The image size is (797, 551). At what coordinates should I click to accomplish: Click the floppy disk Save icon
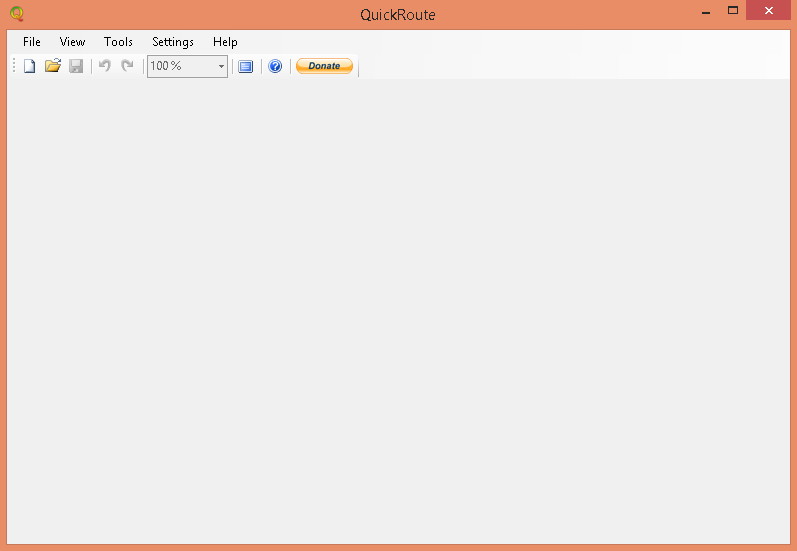(x=76, y=66)
